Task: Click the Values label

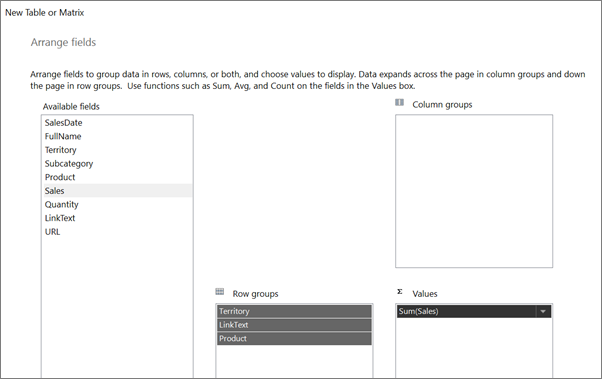Action: point(425,294)
